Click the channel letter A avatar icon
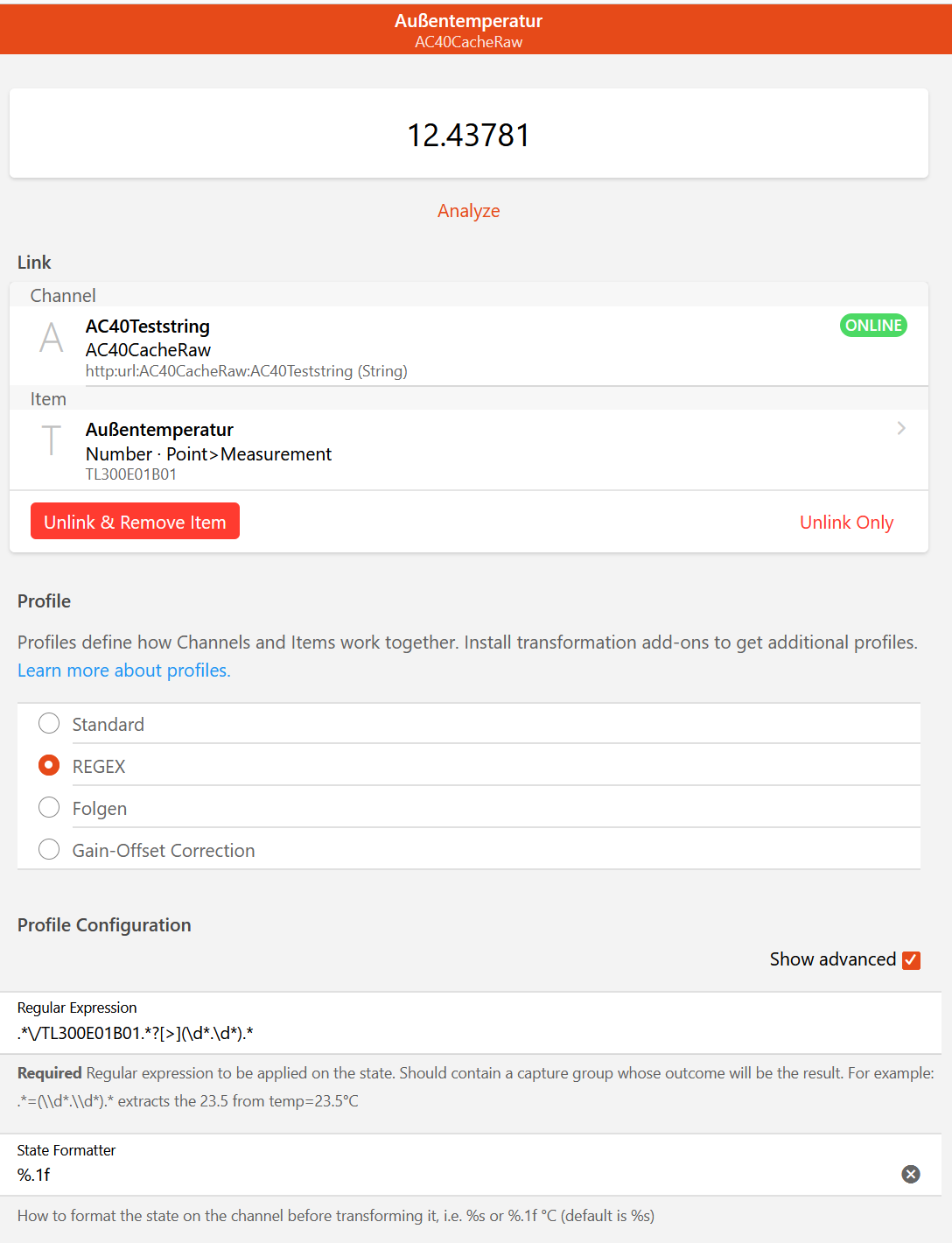 (x=52, y=338)
